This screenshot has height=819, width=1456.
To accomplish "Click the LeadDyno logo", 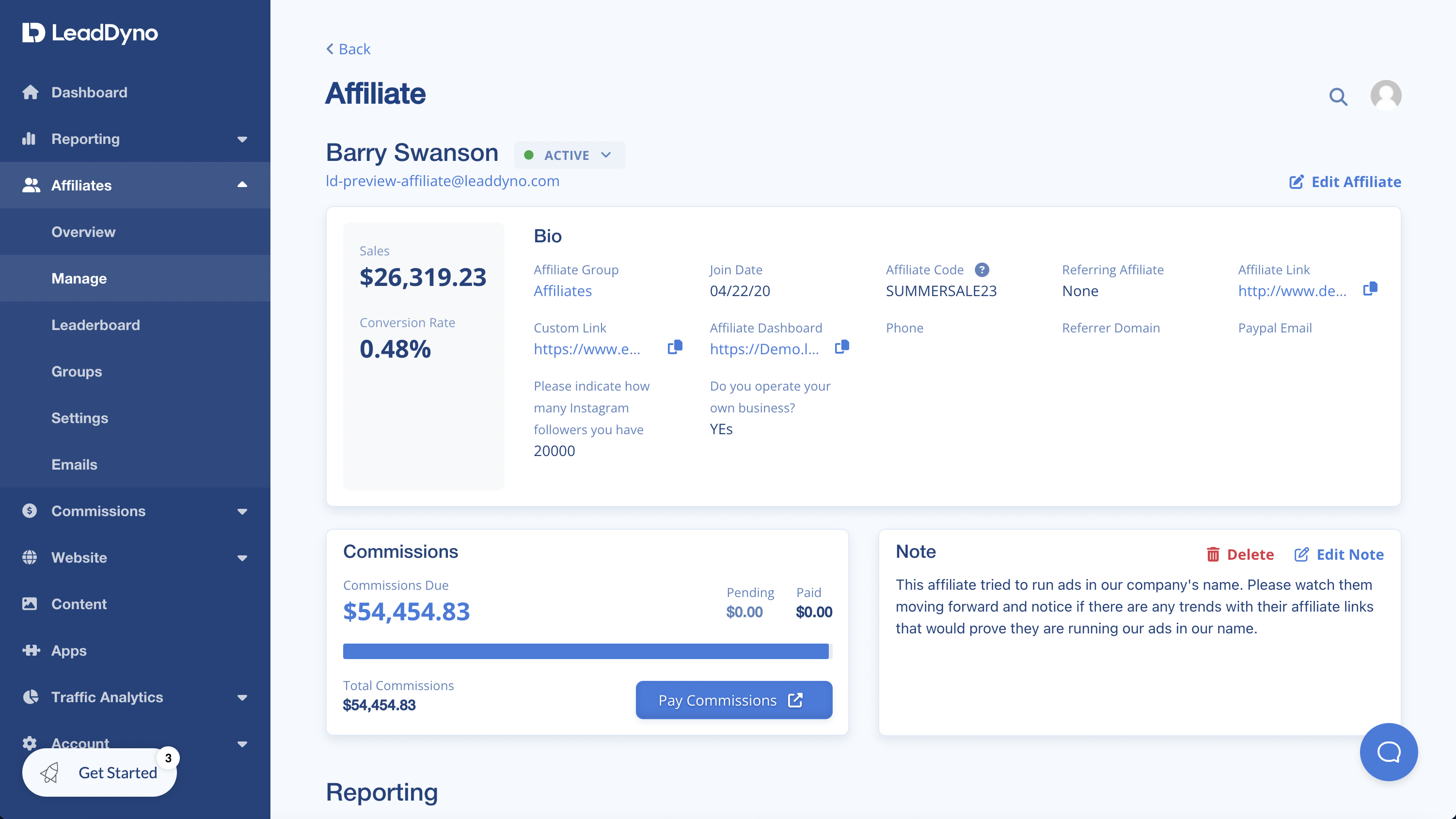I will click(x=91, y=33).
